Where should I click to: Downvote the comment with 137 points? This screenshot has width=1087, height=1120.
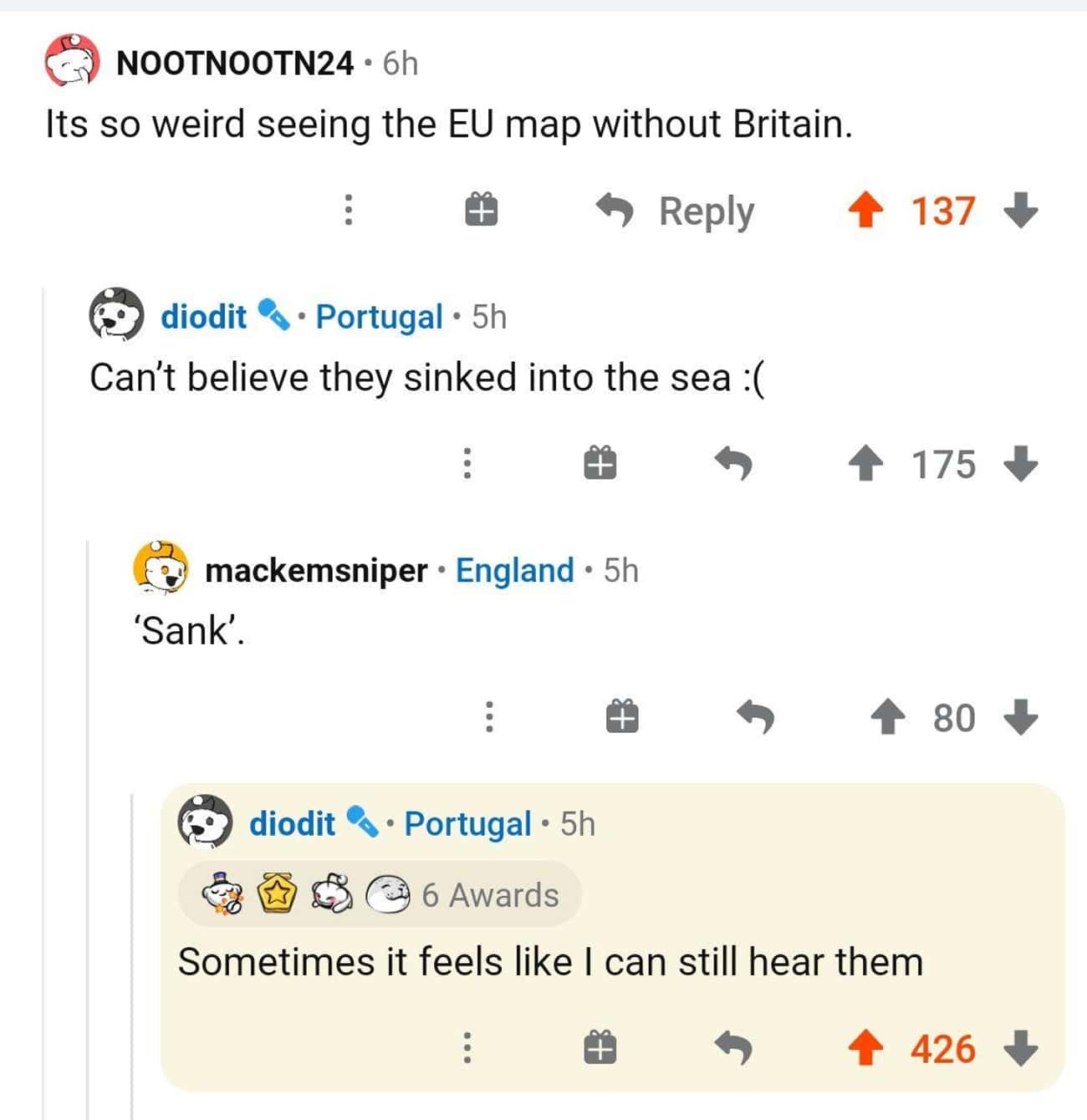coord(1020,211)
